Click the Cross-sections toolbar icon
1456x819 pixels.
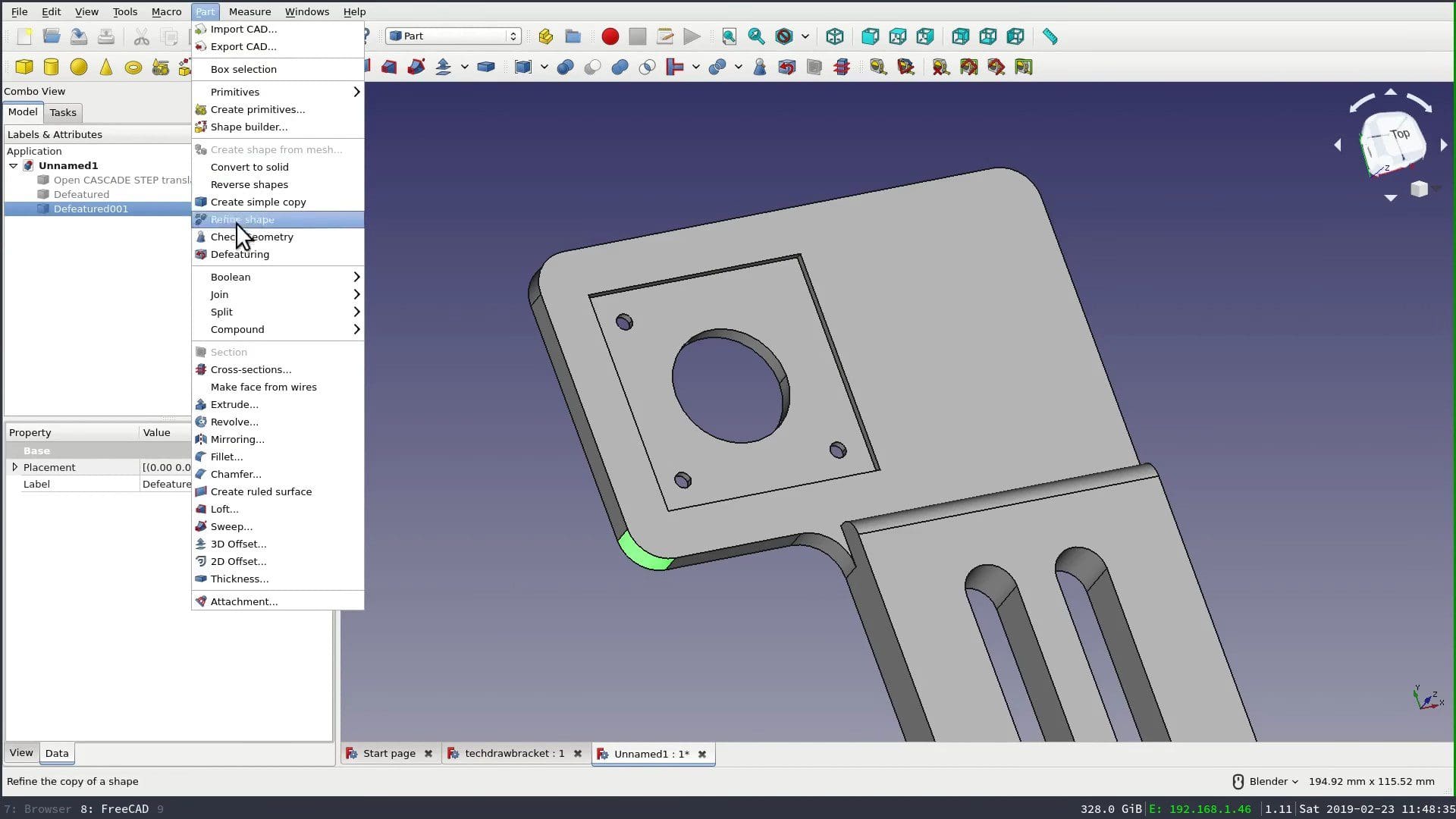841,67
